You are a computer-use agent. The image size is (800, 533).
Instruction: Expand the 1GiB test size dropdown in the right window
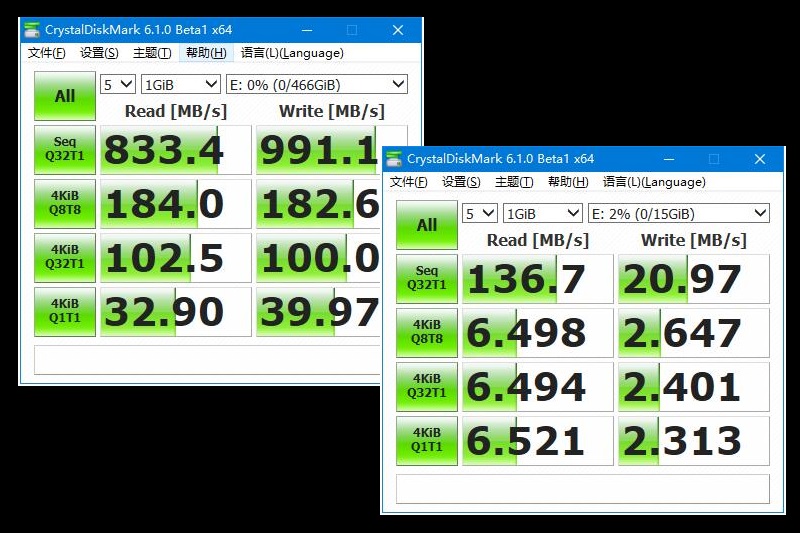(x=543, y=214)
